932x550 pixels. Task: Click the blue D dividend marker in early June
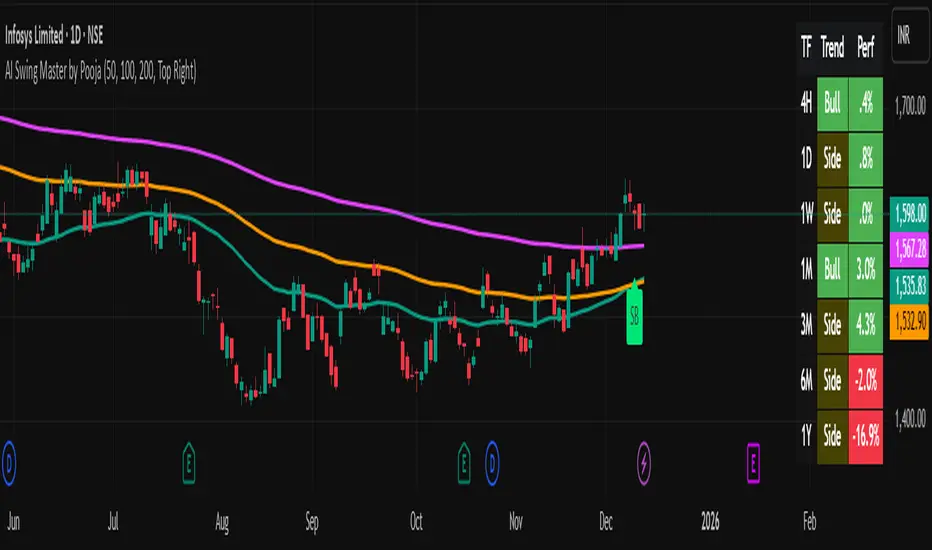8,463
